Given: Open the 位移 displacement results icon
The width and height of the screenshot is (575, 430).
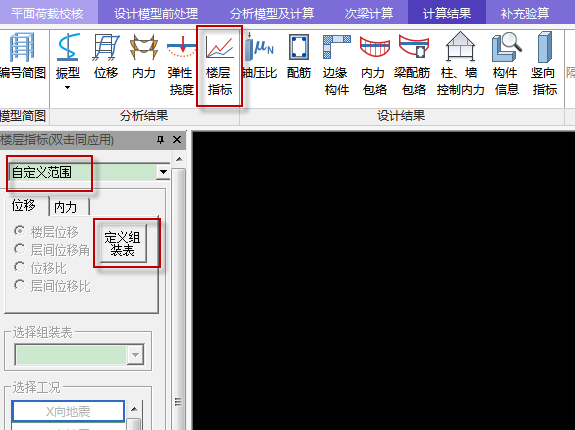Looking at the screenshot, I should click(x=106, y=56).
